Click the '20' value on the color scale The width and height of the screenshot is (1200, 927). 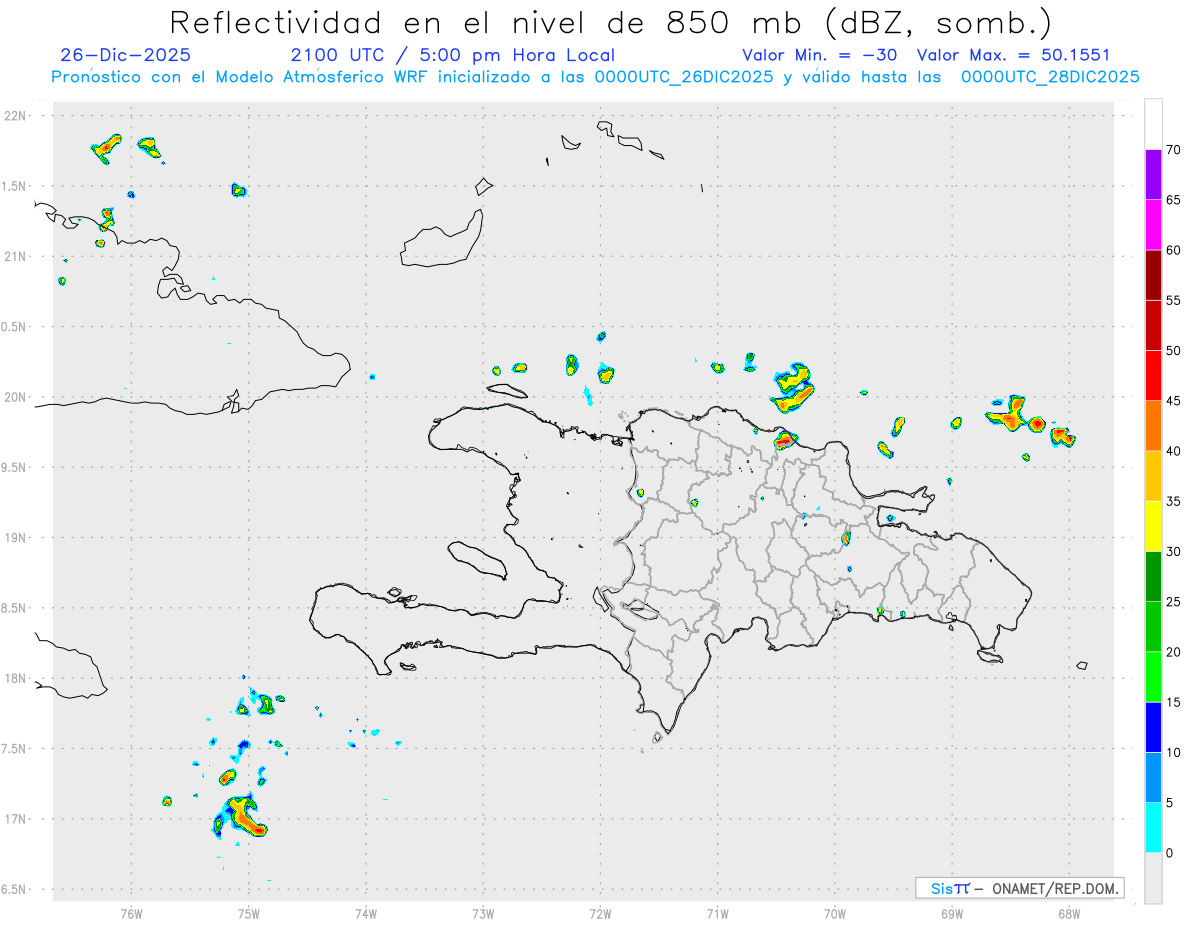pyautogui.click(x=1173, y=652)
